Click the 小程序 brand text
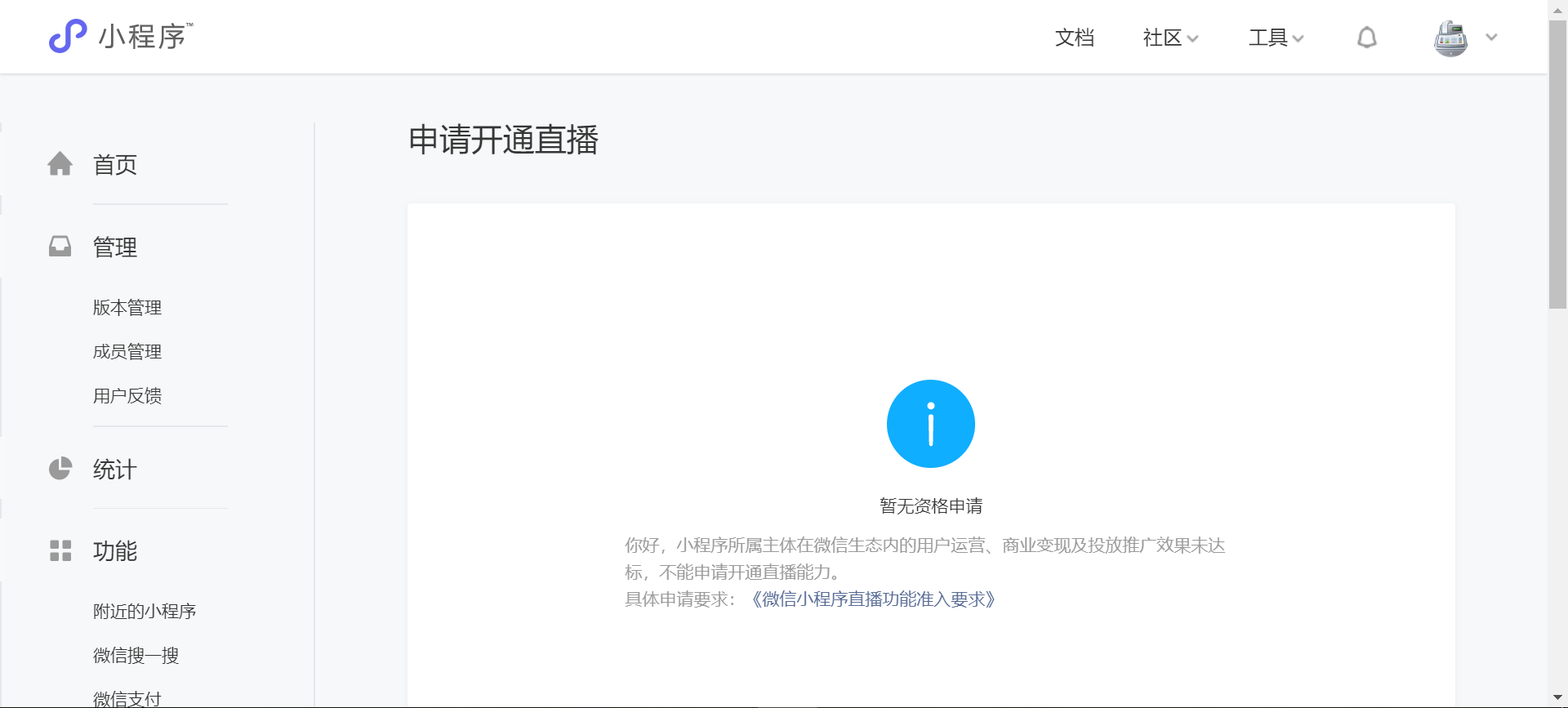 [145, 37]
